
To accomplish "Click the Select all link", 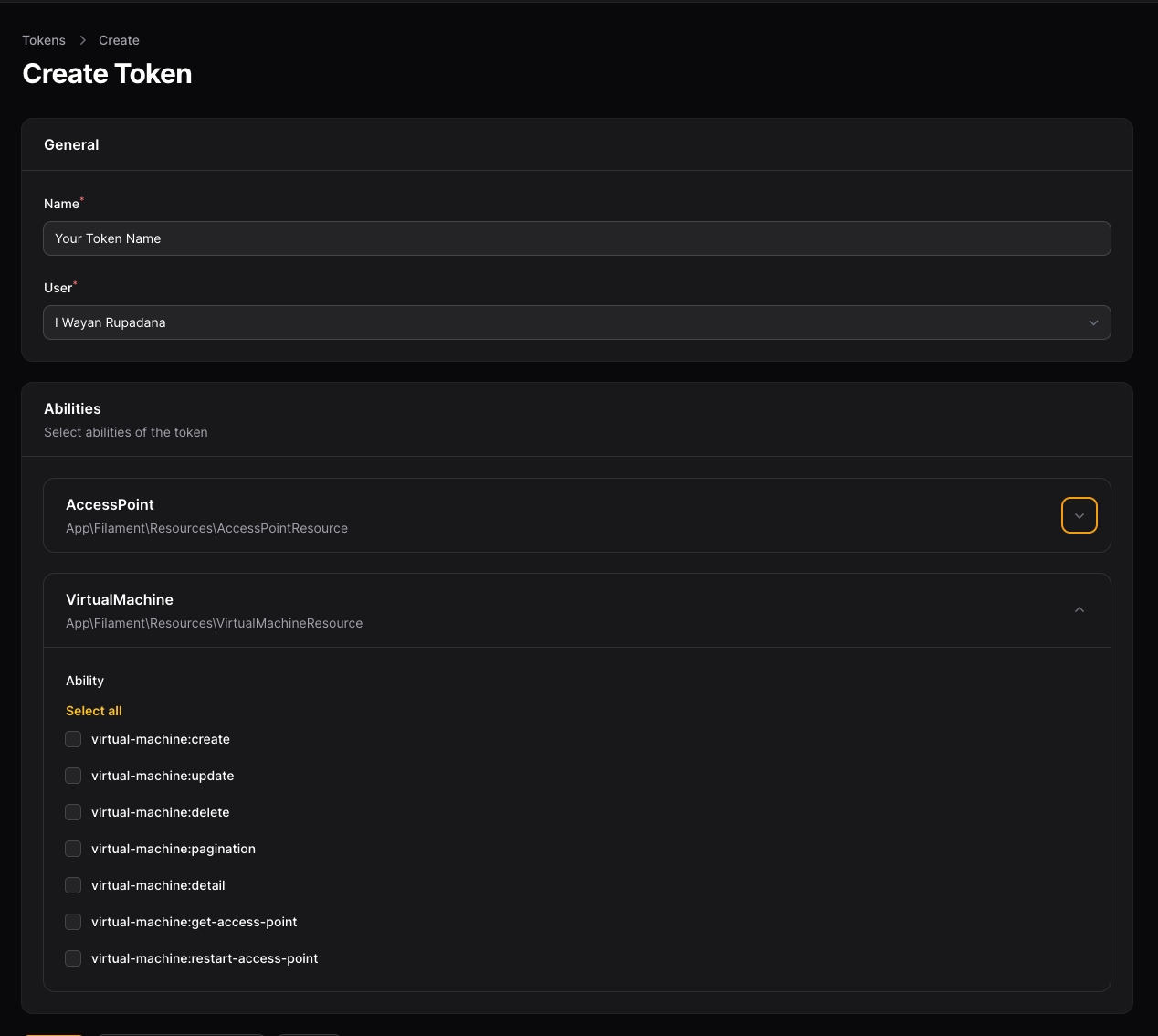I will (93, 711).
